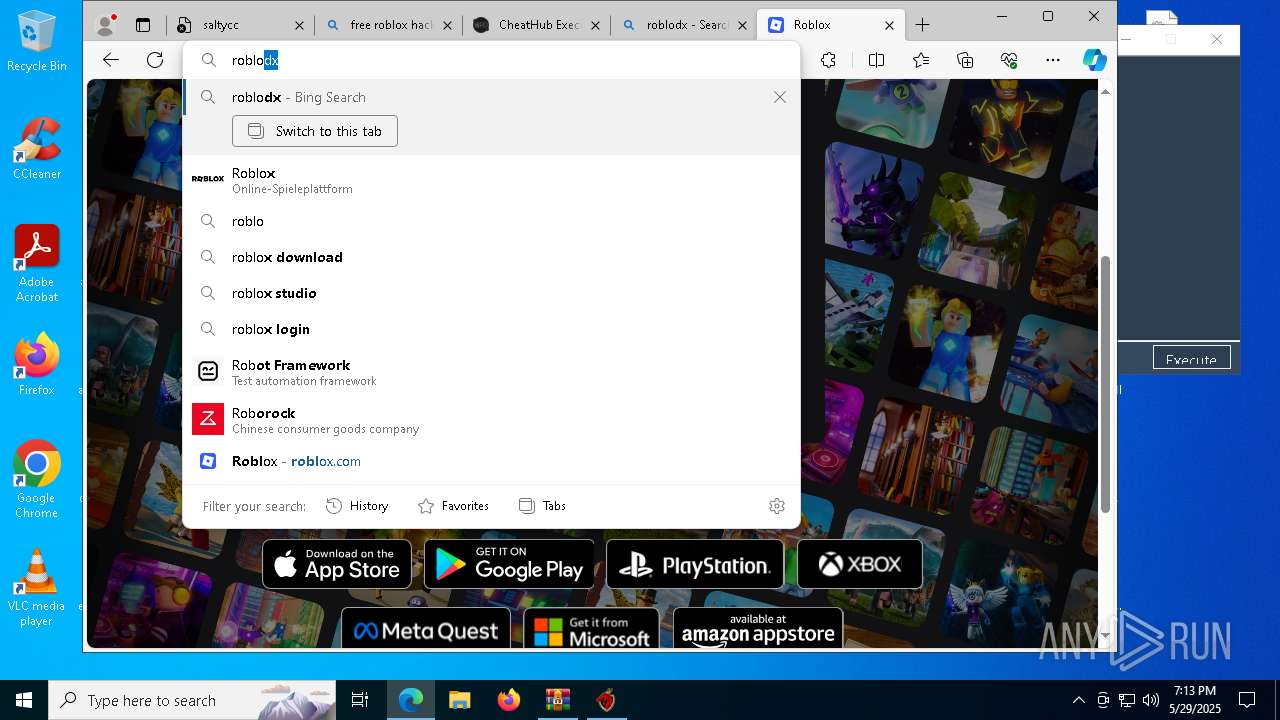Open Task View from the taskbar
The width and height of the screenshot is (1280, 720).
pos(360,700)
